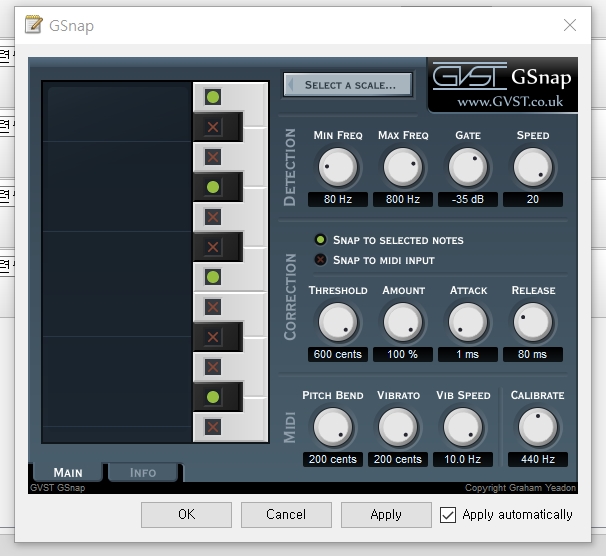Click the Pitch Bend knob

(333, 427)
